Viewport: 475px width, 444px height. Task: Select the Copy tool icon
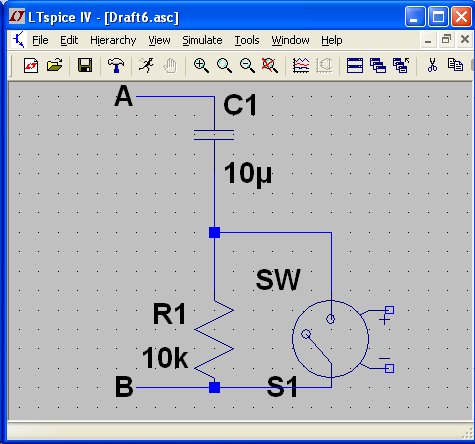click(x=455, y=65)
